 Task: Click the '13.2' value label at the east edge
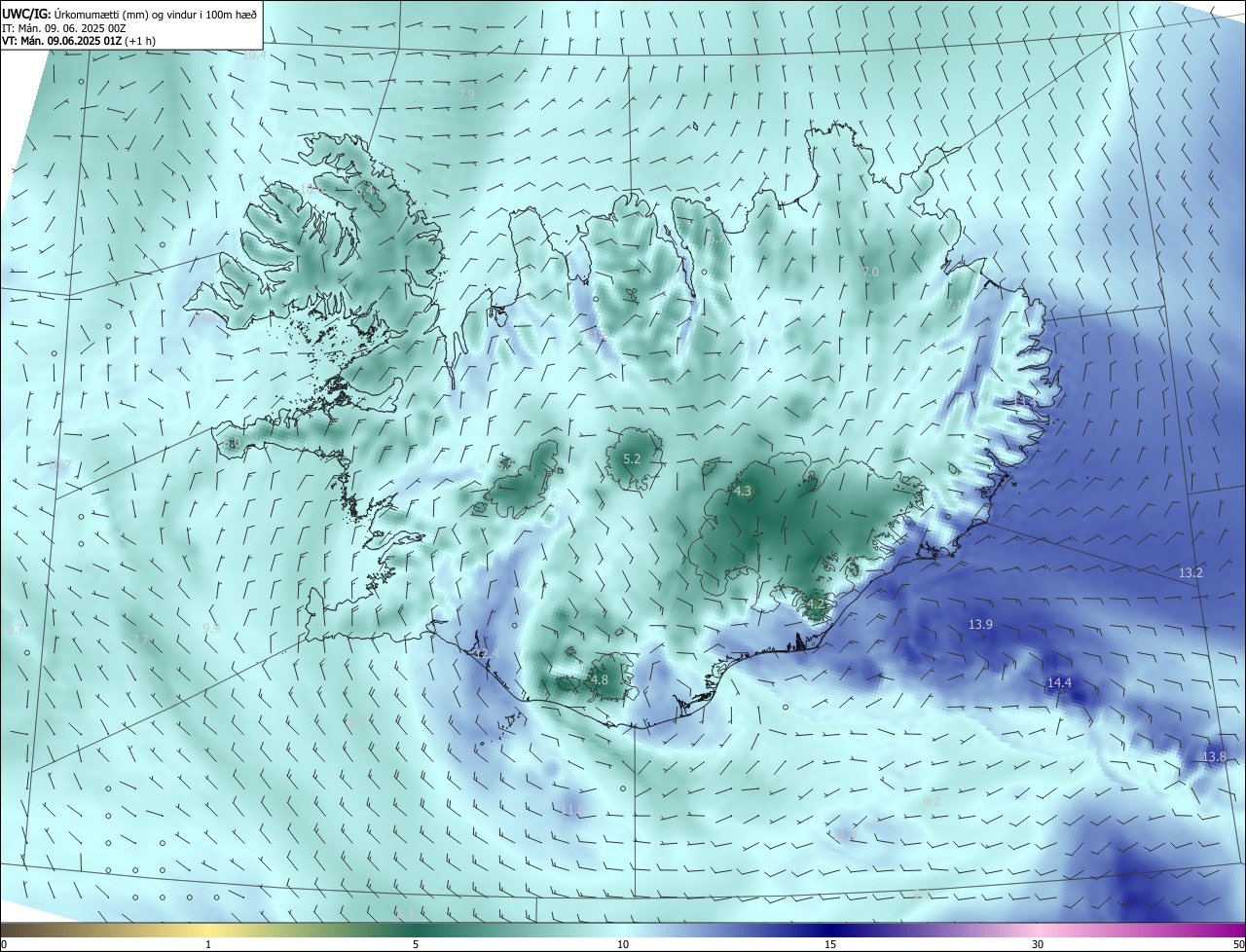[x=1191, y=572]
